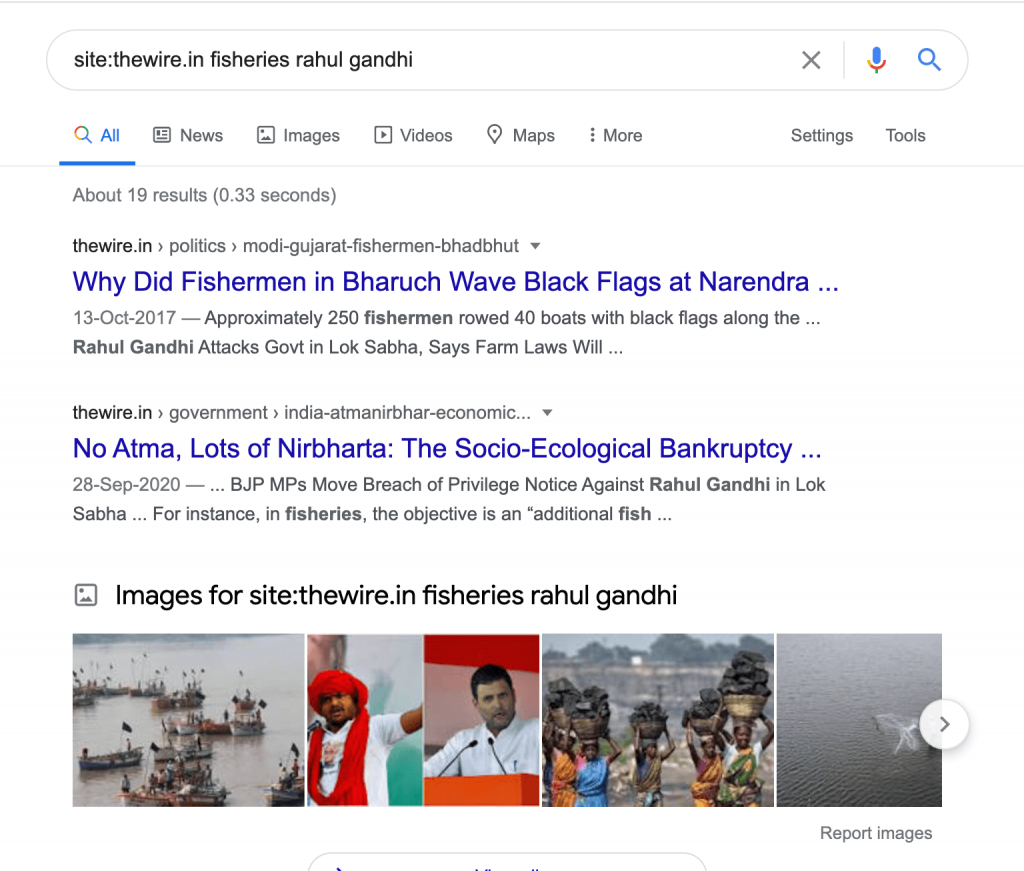Screen dimensions: 1024x871
Task: Open Settings in the search toolbar
Action: pos(821,136)
